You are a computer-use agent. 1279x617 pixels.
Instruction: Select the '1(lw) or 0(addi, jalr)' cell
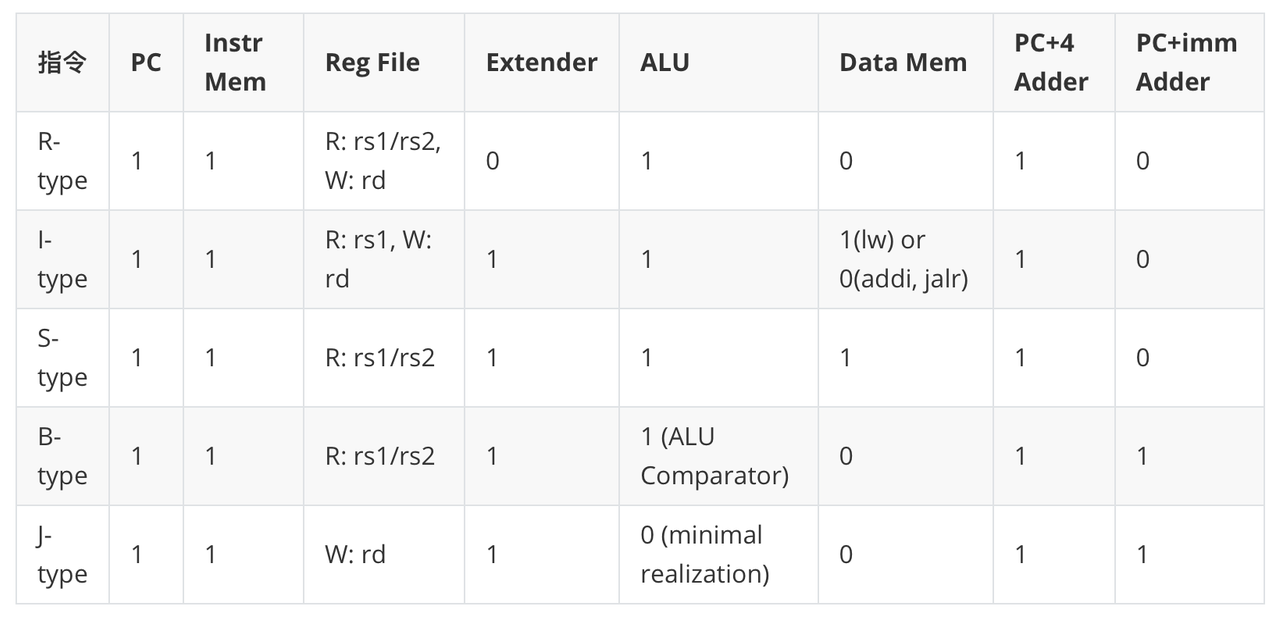click(905, 259)
